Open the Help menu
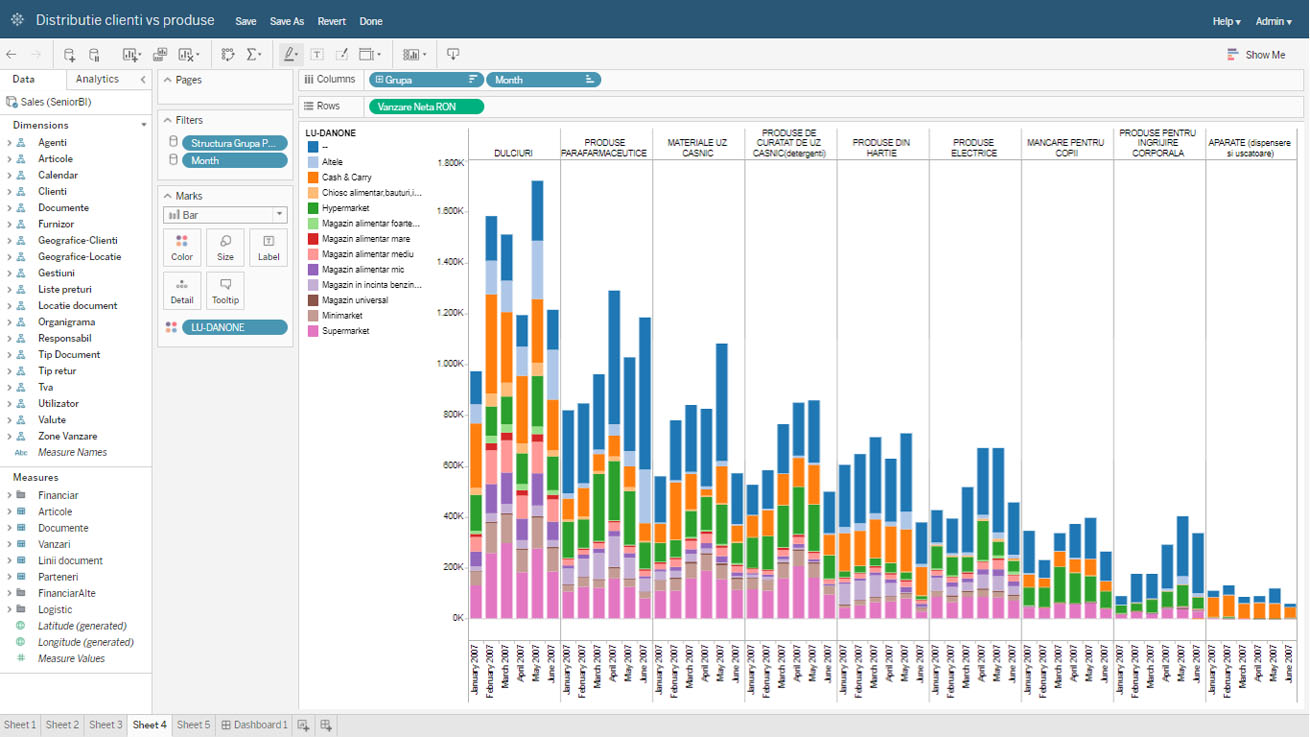1310x737 pixels. tap(1226, 21)
